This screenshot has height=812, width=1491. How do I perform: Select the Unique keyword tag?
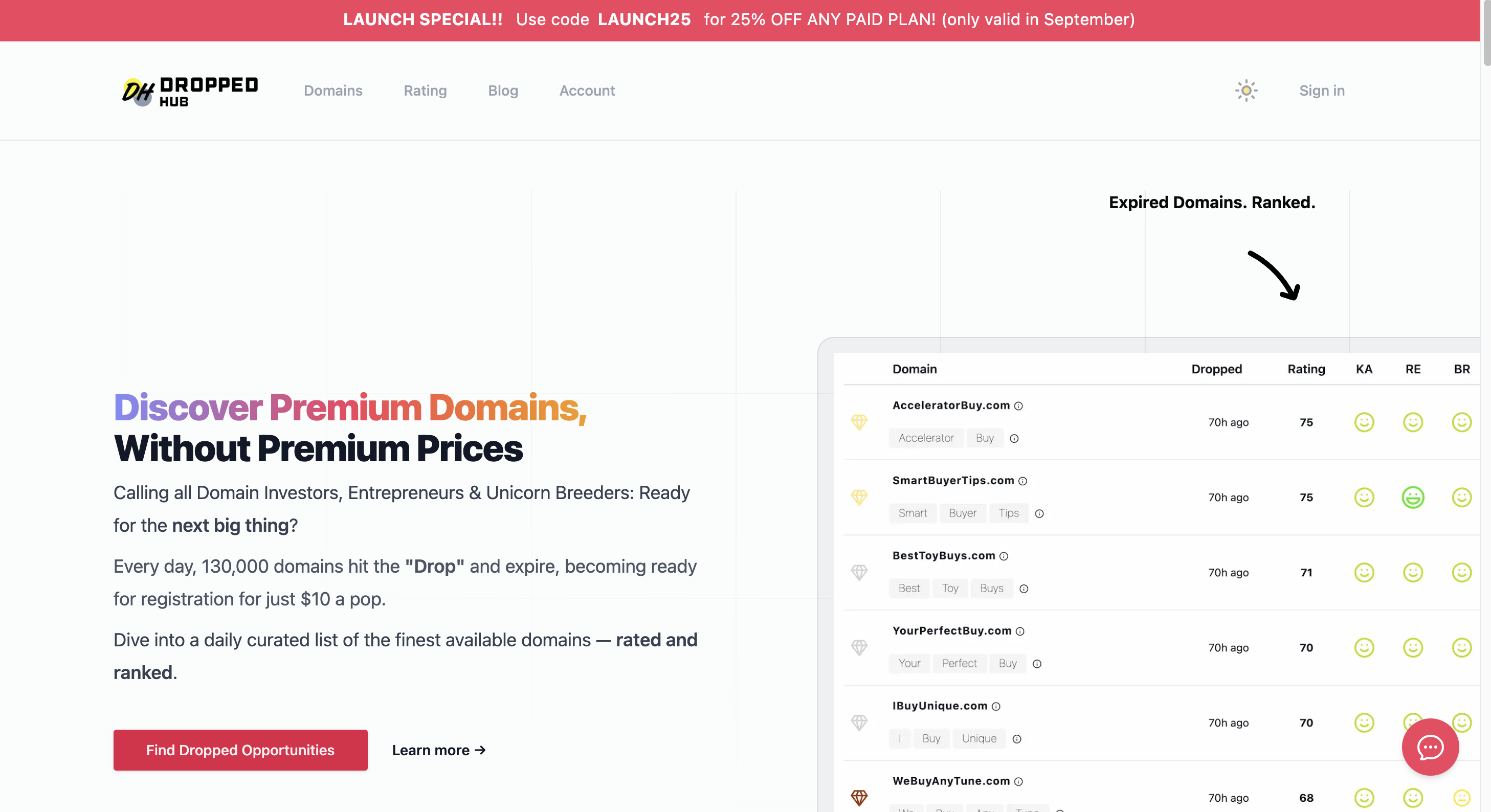(x=979, y=739)
